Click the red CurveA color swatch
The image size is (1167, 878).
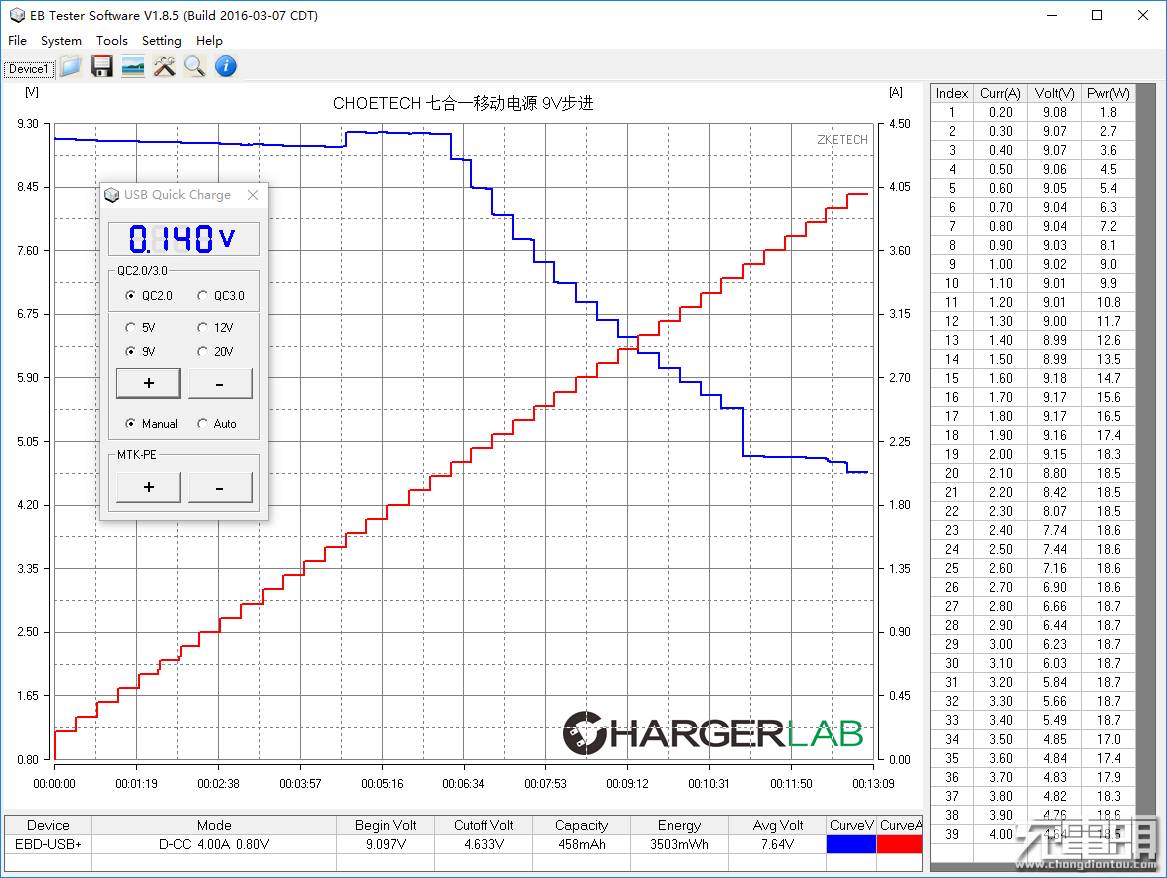point(900,844)
